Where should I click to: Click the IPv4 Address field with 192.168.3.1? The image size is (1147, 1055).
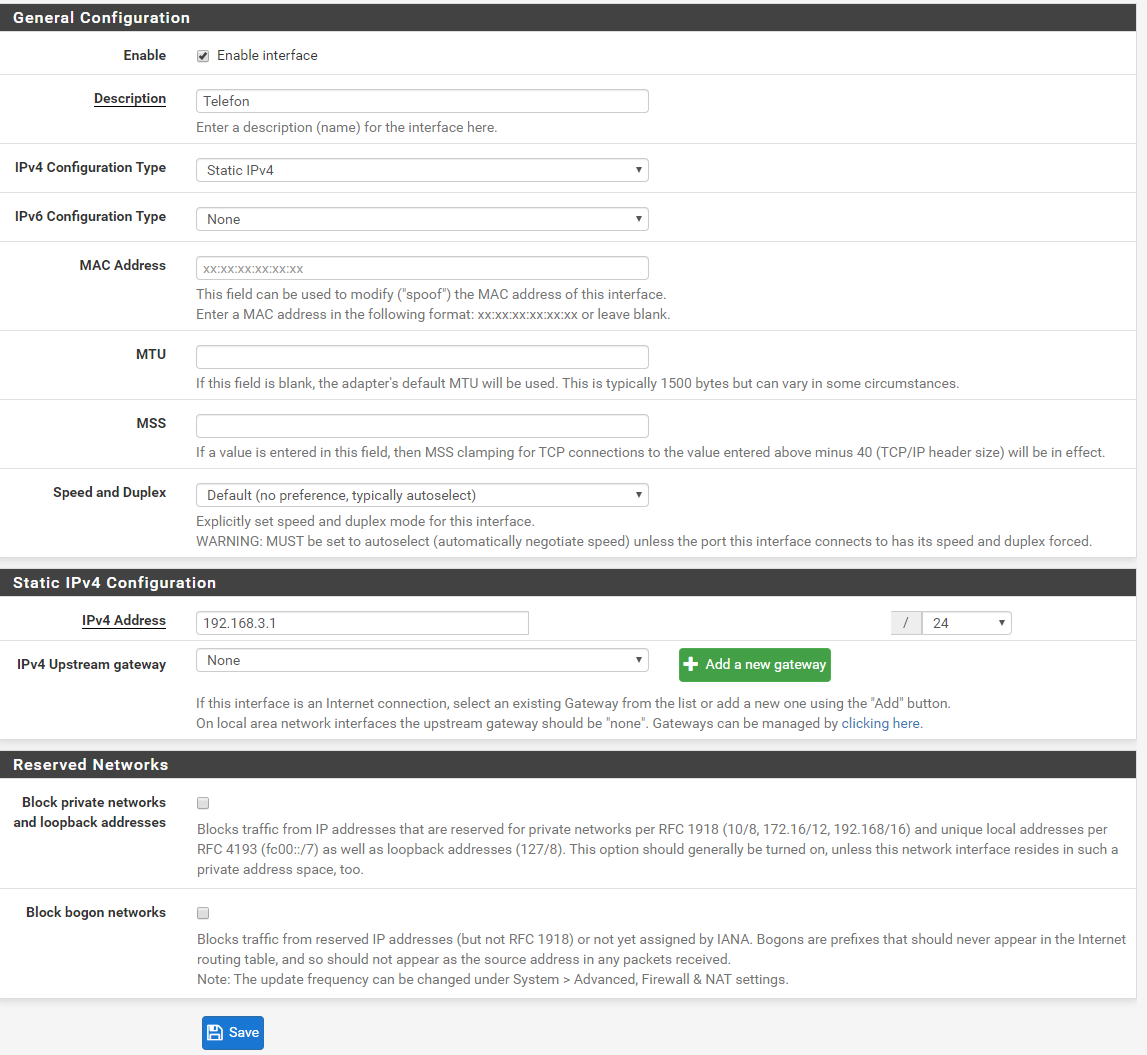click(362, 623)
